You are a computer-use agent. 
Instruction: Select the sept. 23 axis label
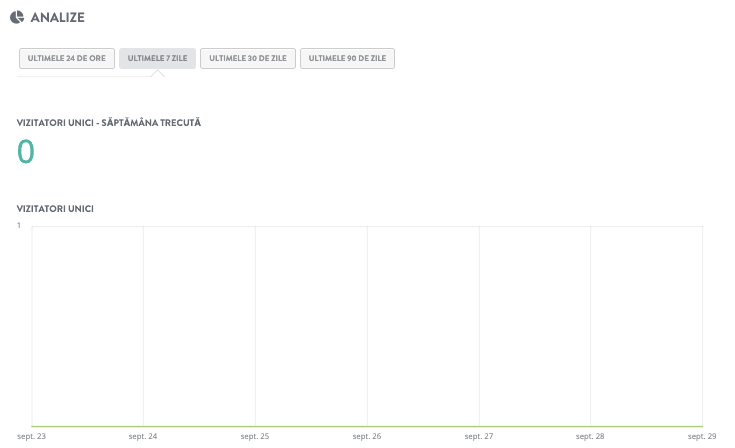click(x=32, y=437)
